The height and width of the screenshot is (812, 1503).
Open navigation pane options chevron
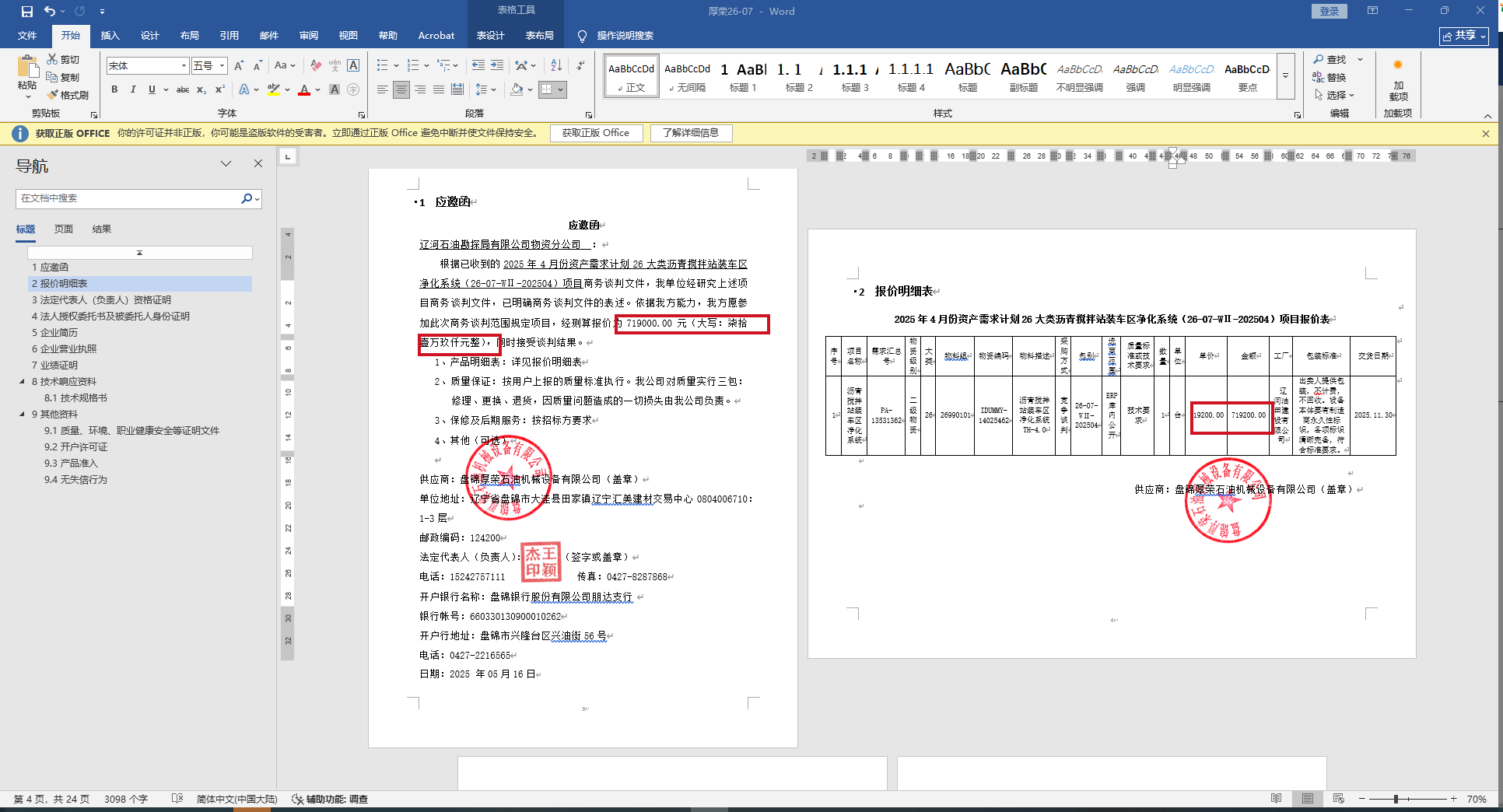click(226, 163)
